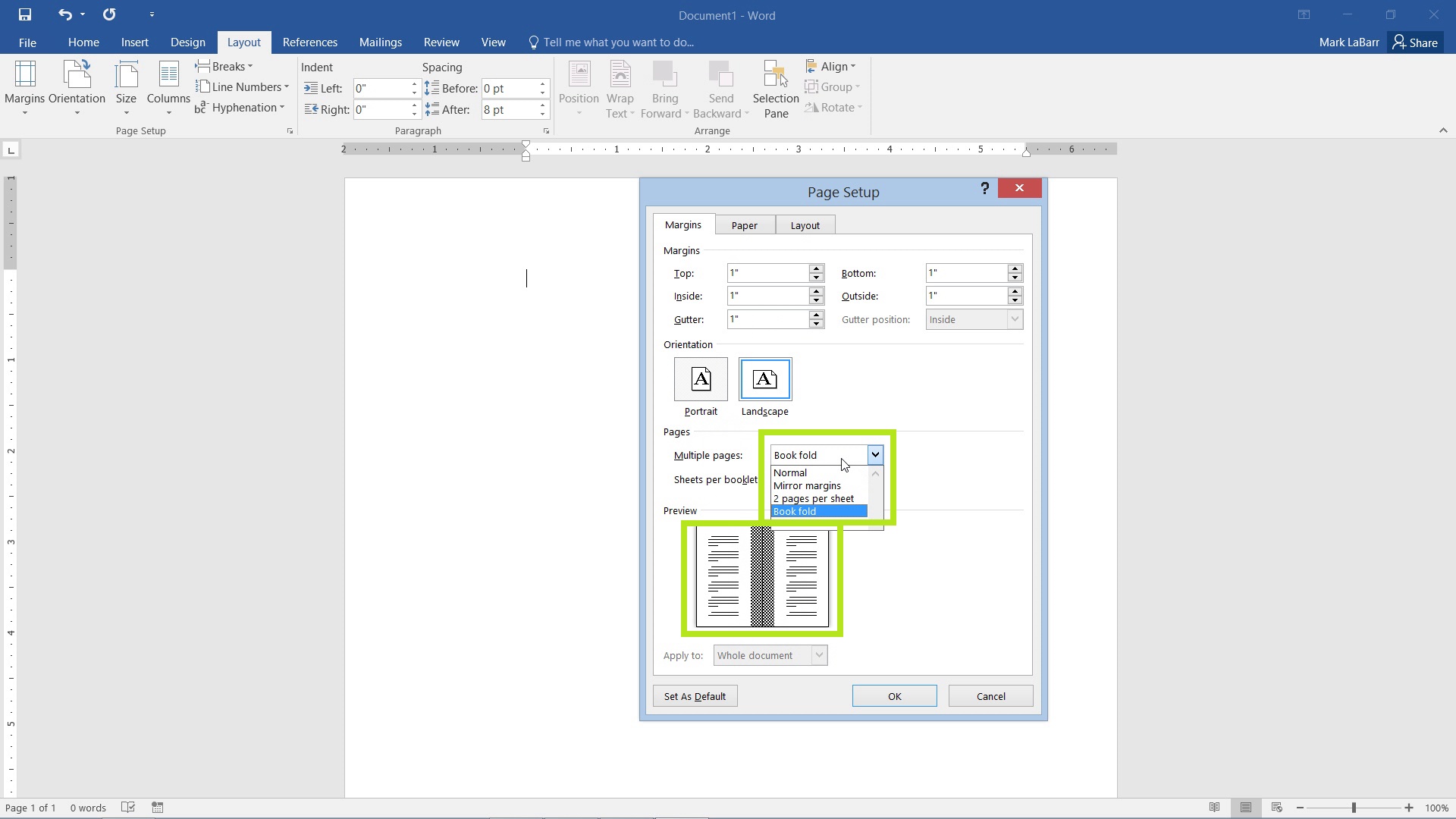Click the Orientation icon in Page Setup group
This screenshot has height=819, width=1456.
pyautogui.click(x=76, y=87)
